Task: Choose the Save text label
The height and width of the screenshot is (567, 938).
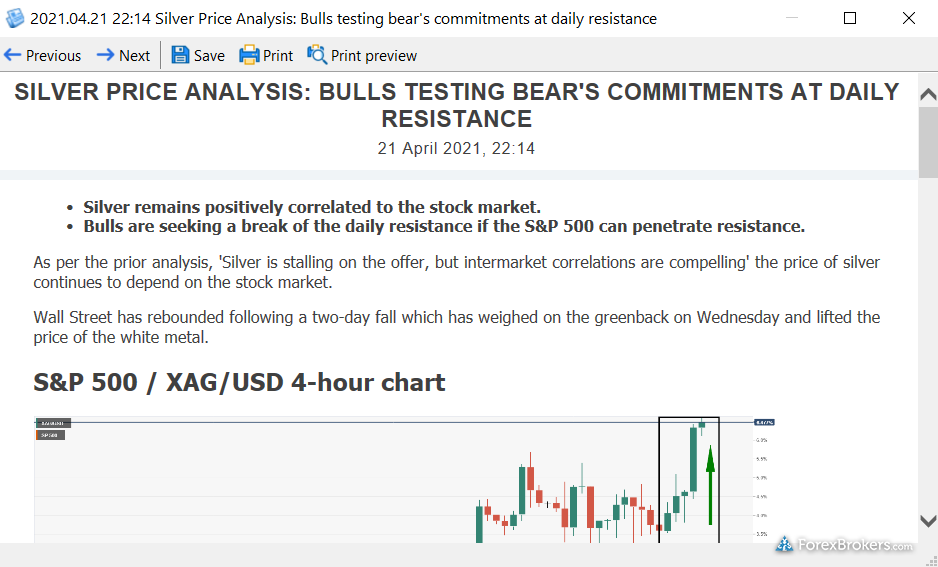Action: pos(209,56)
